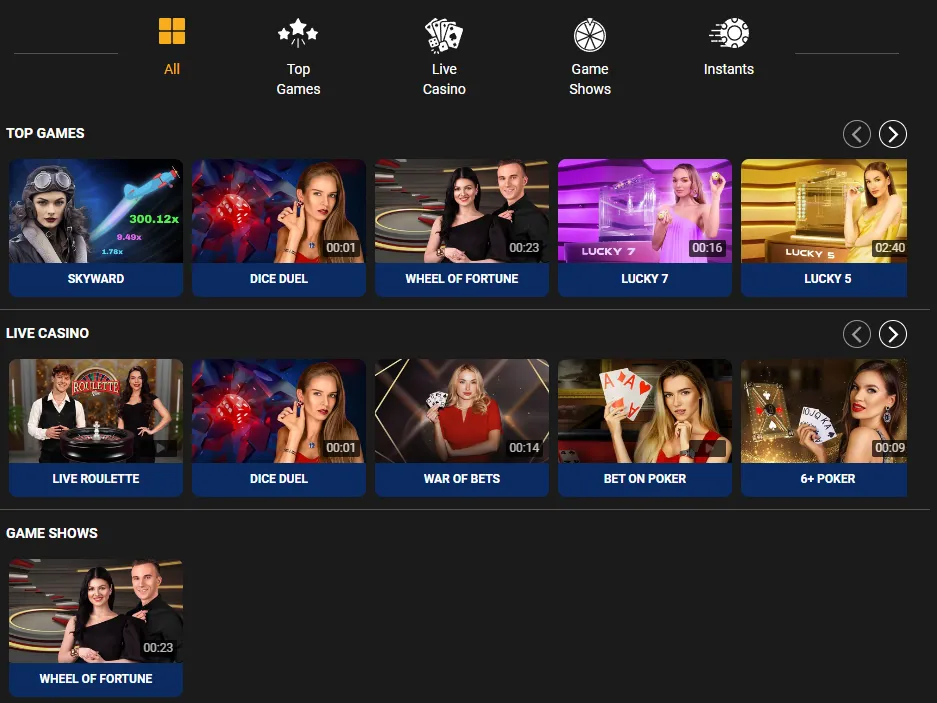The image size is (937, 703).
Task: Click the All category grid icon
Action: [x=172, y=32]
